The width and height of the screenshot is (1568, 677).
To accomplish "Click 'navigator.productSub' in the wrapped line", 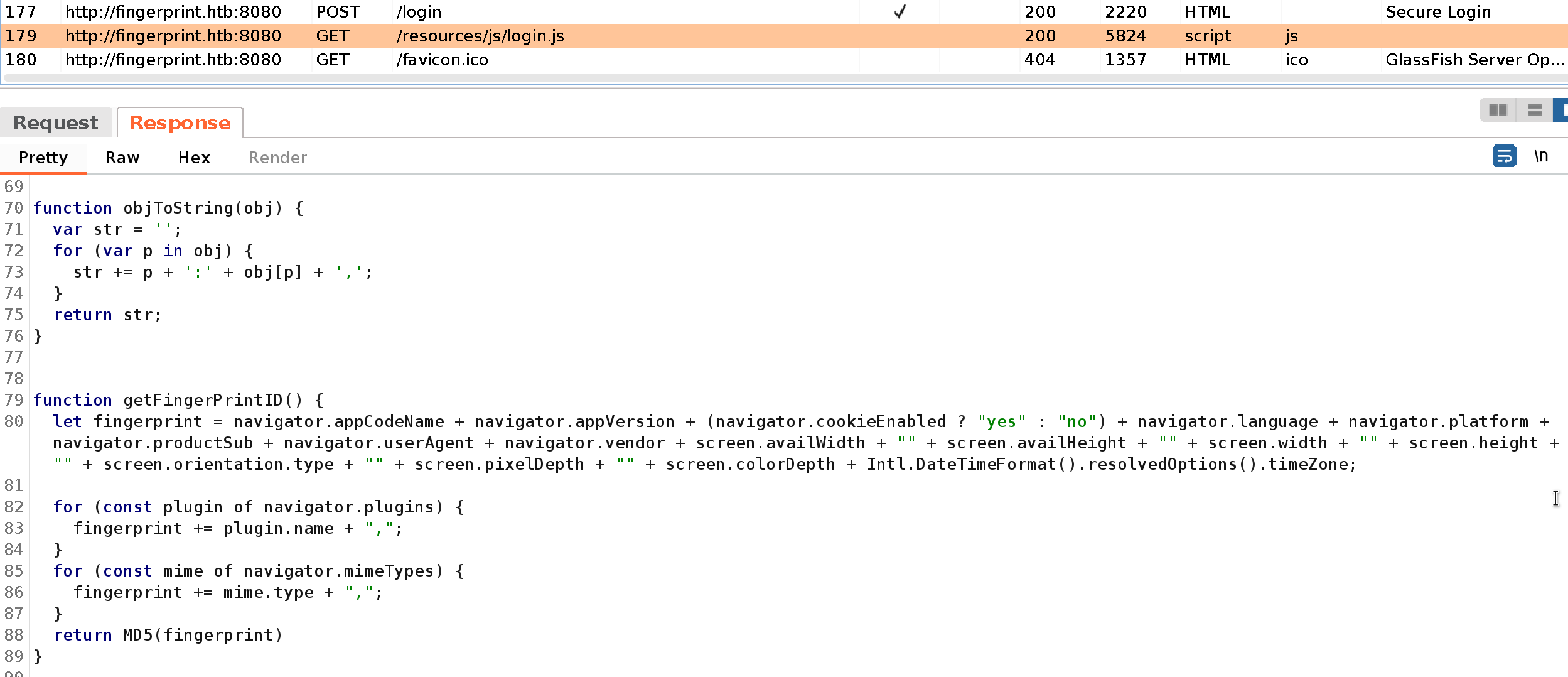I will pyautogui.click(x=153, y=443).
